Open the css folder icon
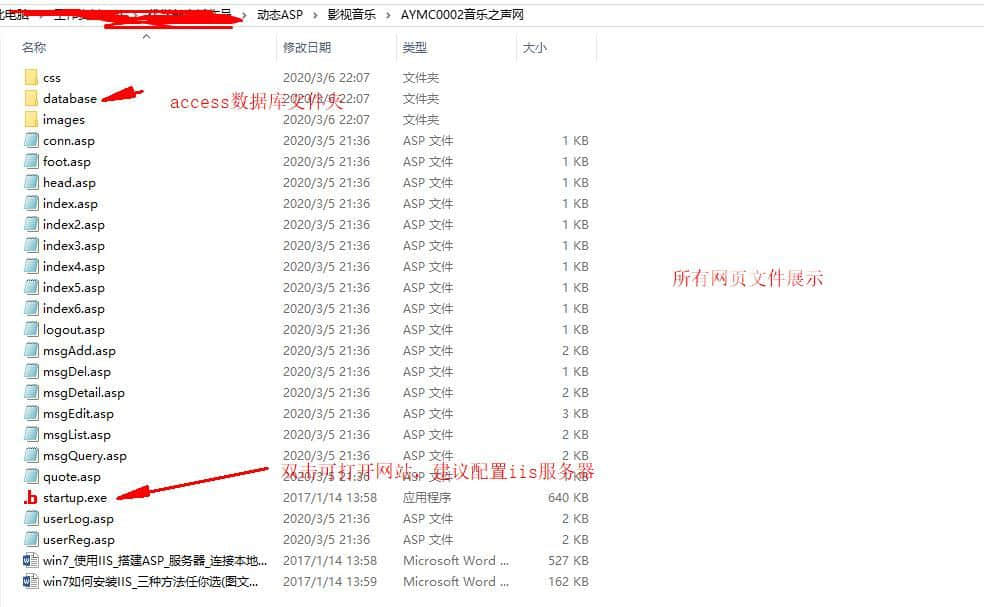Screen dimensions: 984x607 [x=31, y=78]
